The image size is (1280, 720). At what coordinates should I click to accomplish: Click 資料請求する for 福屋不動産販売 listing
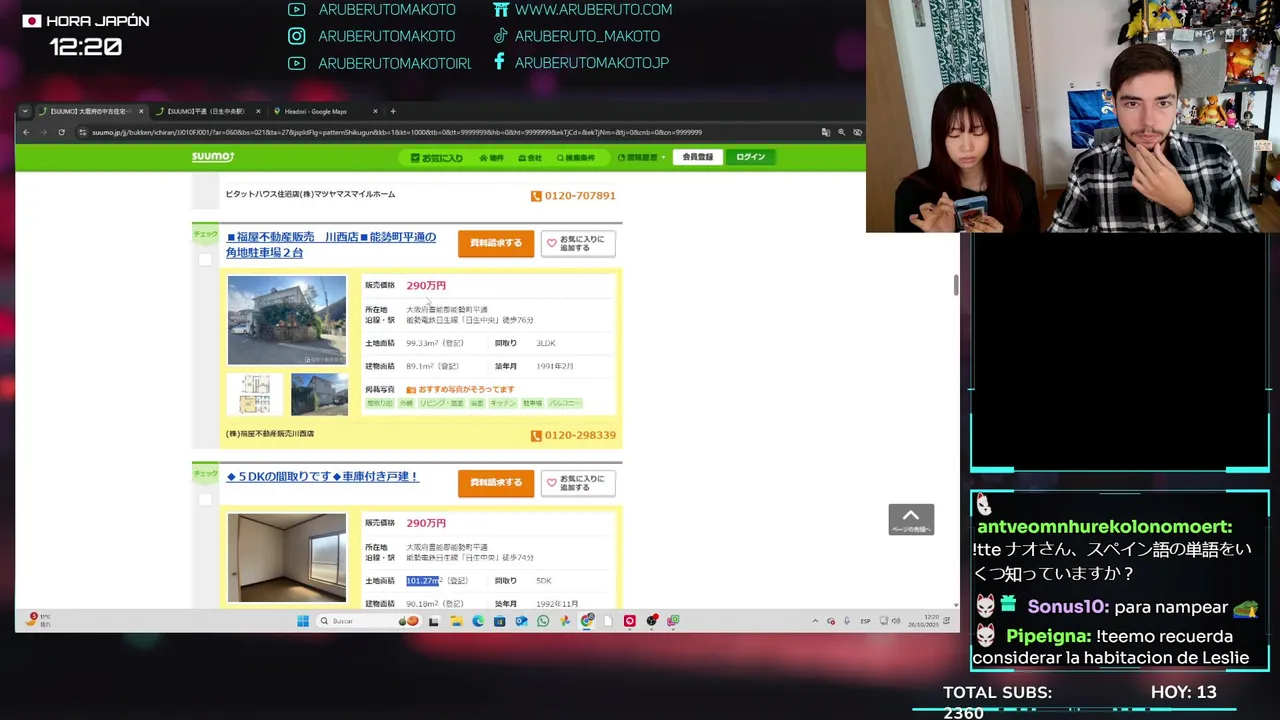click(x=496, y=243)
